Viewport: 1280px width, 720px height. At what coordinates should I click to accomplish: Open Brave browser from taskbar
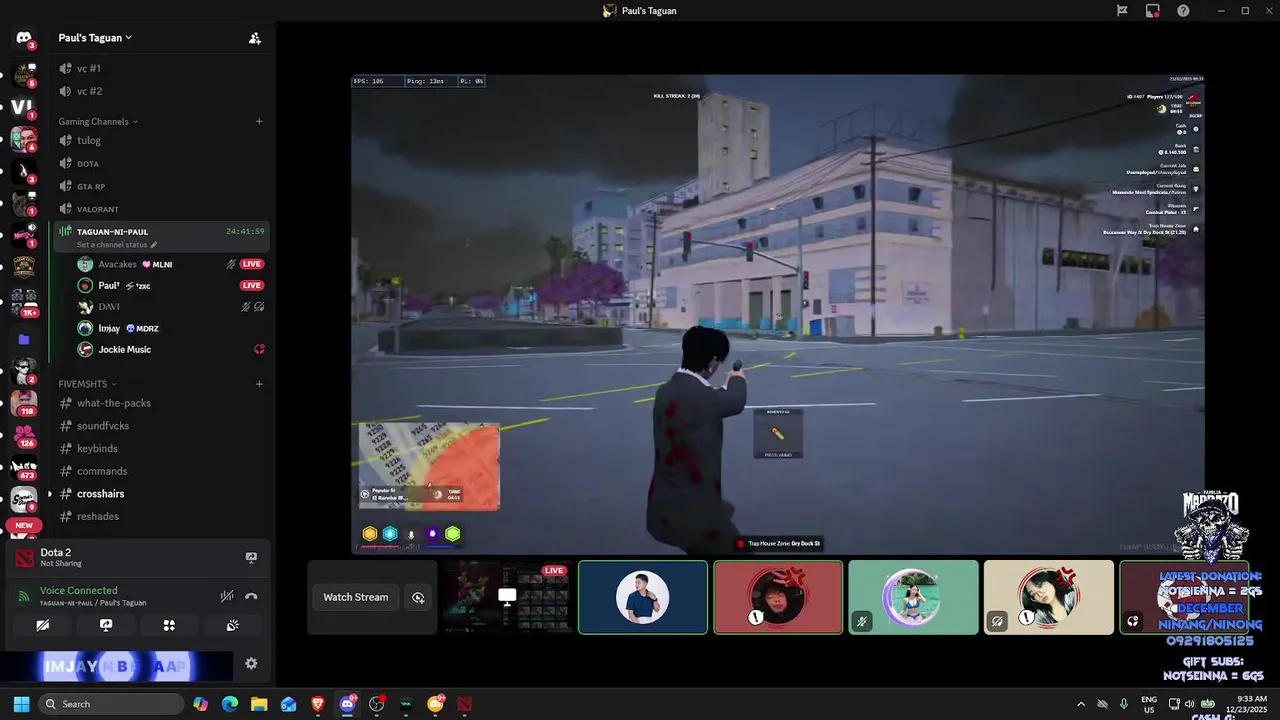pos(318,704)
